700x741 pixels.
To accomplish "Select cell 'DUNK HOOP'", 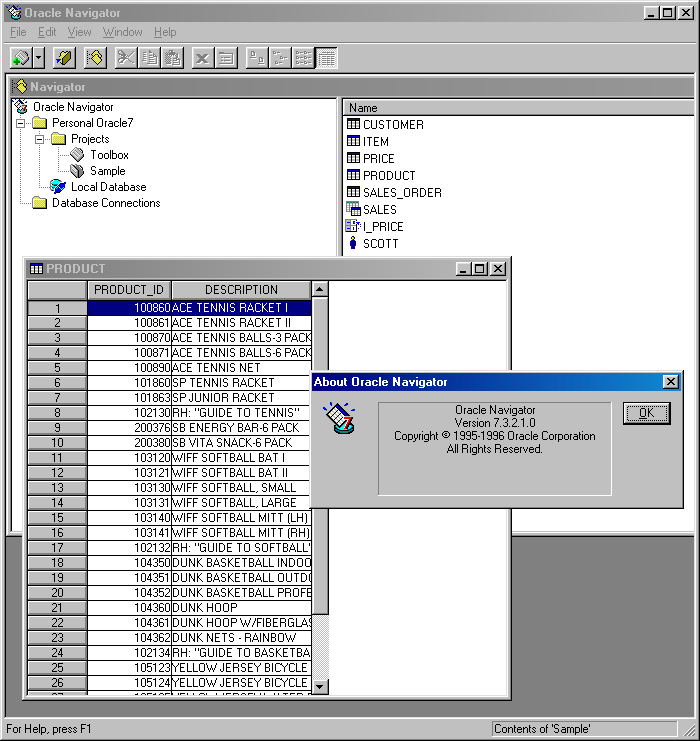I will [x=241, y=608].
